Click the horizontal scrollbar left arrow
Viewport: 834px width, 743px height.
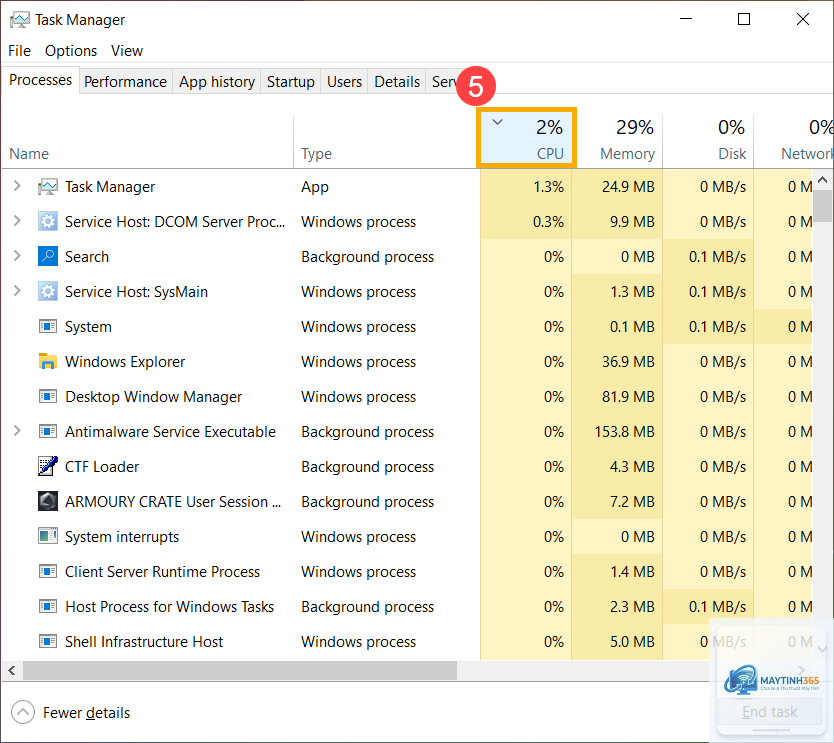click(12, 670)
